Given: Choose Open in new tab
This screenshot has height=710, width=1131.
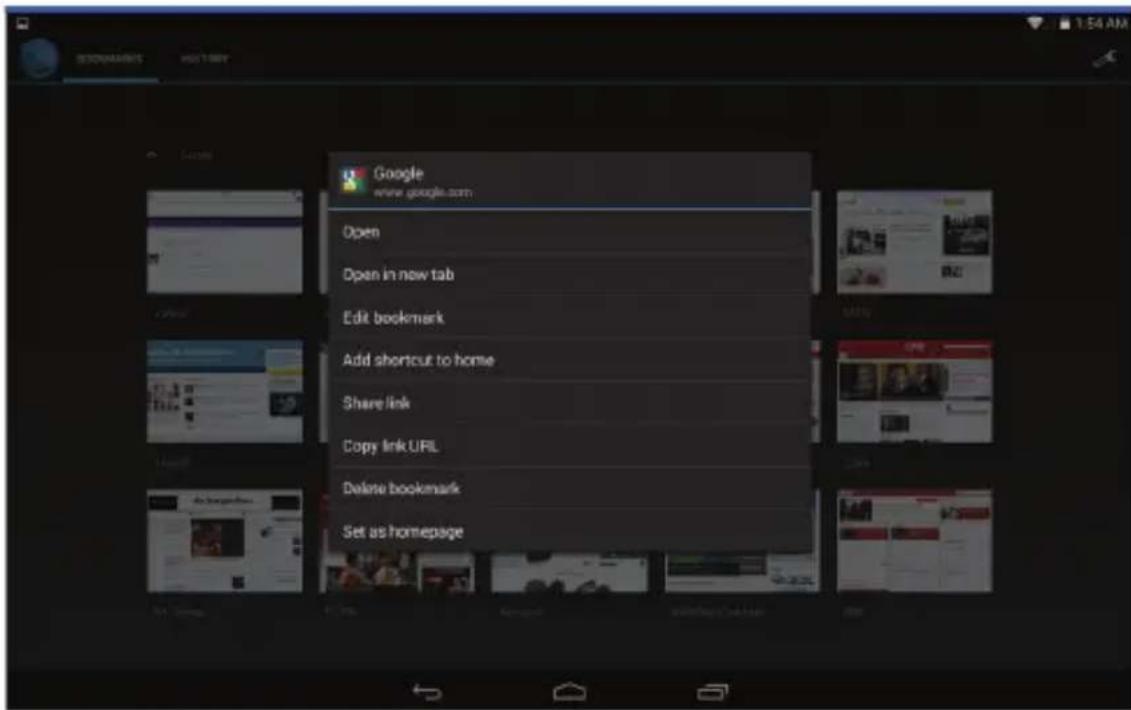Looking at the screenshot, I should [570, 275].
